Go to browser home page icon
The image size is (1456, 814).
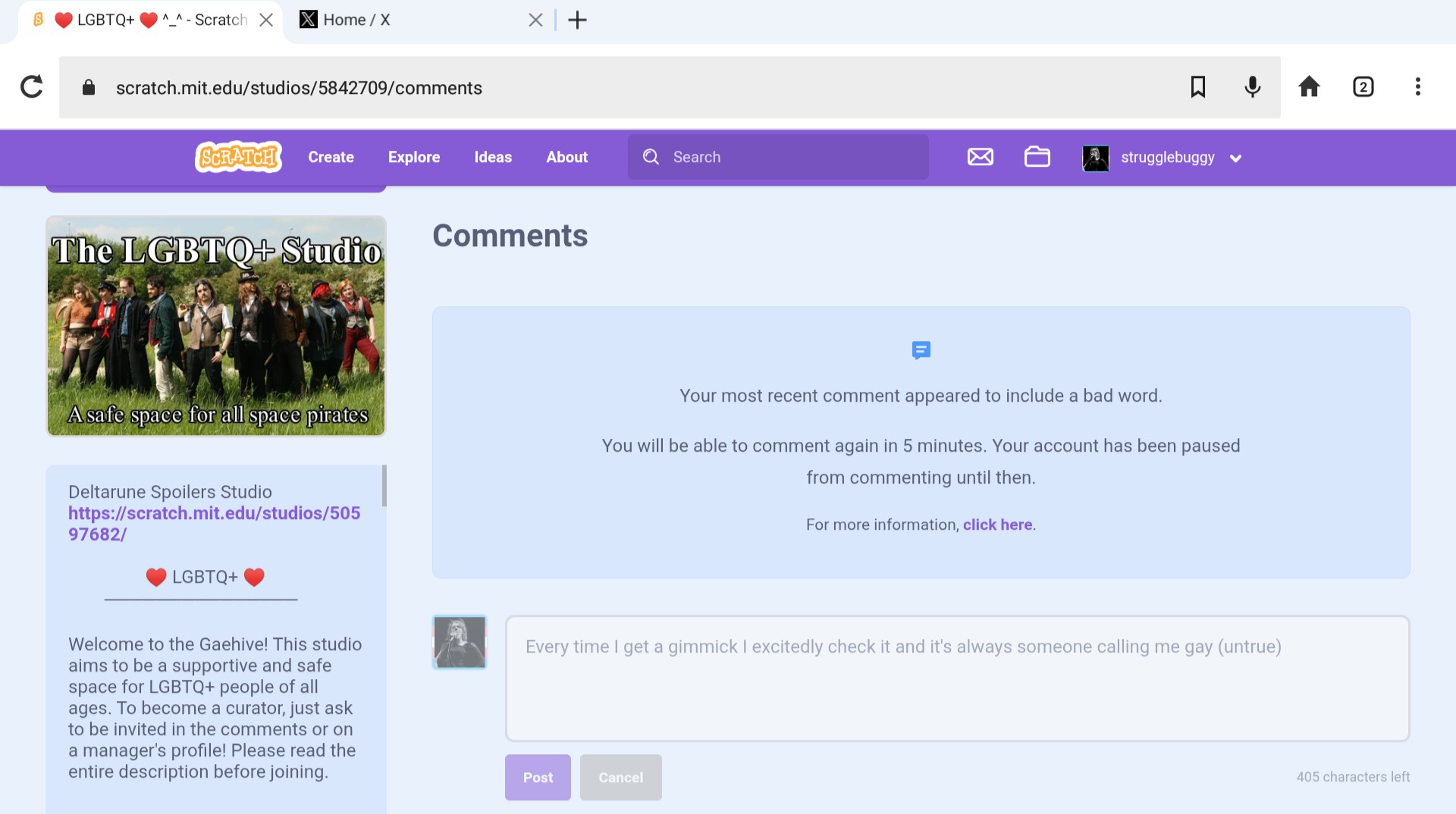(1309, 87)
